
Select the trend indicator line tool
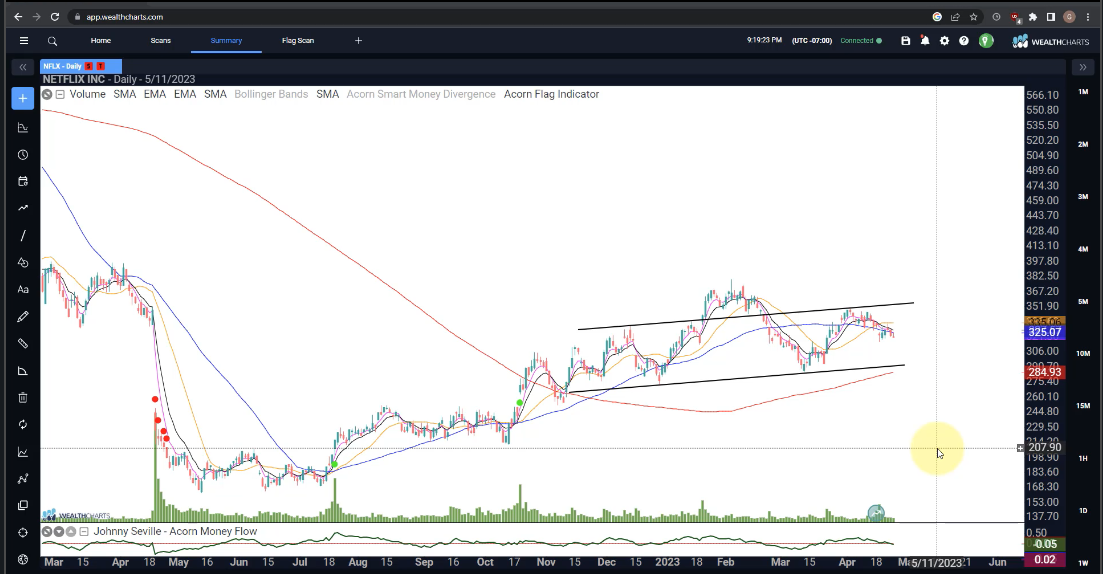(23, 208)
